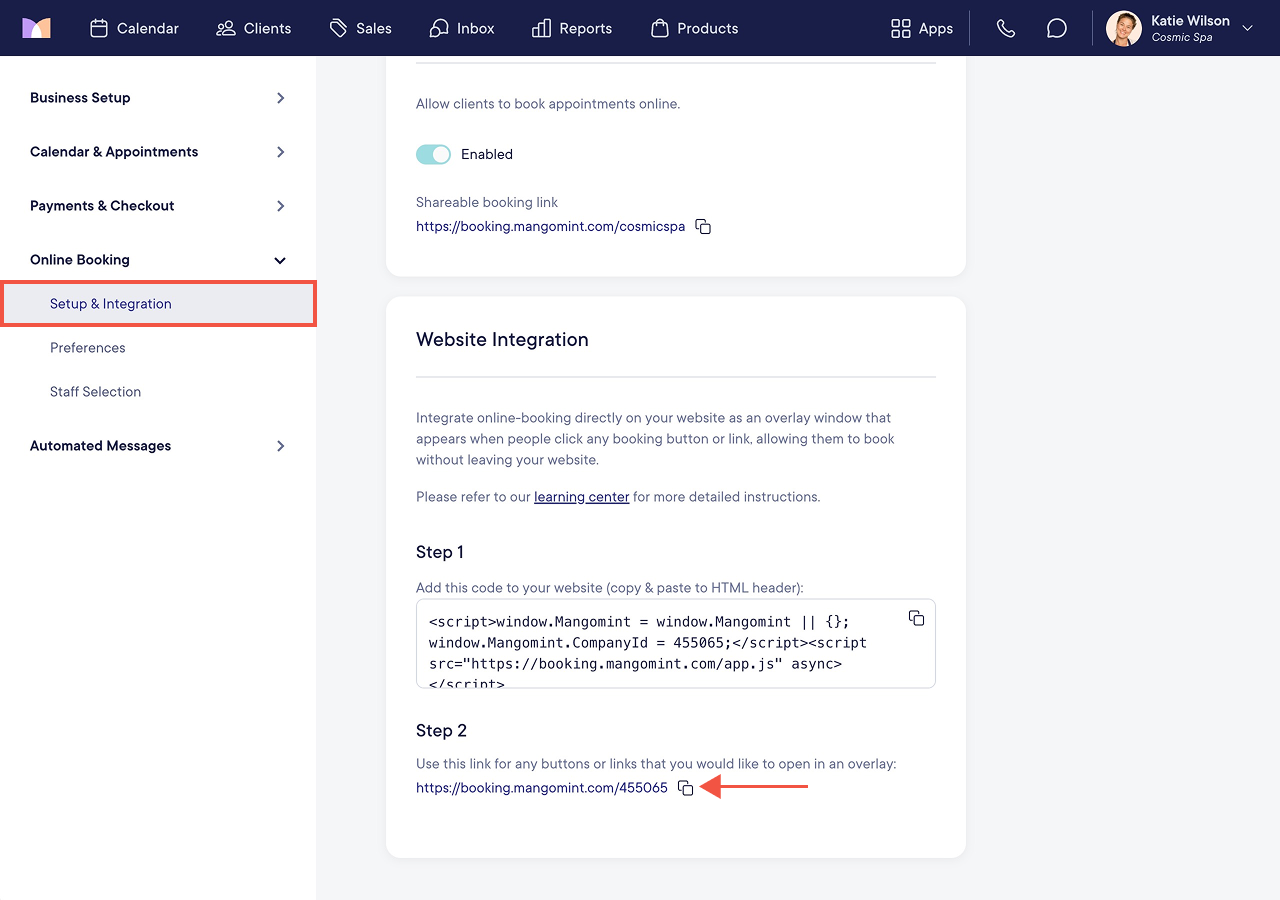This screenshot has height=900, width=1280.
Task: Click inside the Step 1 code box
Action: pyautogui.click(x=676, y=644)
